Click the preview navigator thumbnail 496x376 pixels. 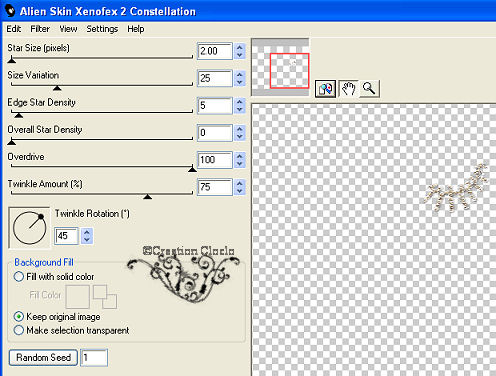(x=280, y=67)
